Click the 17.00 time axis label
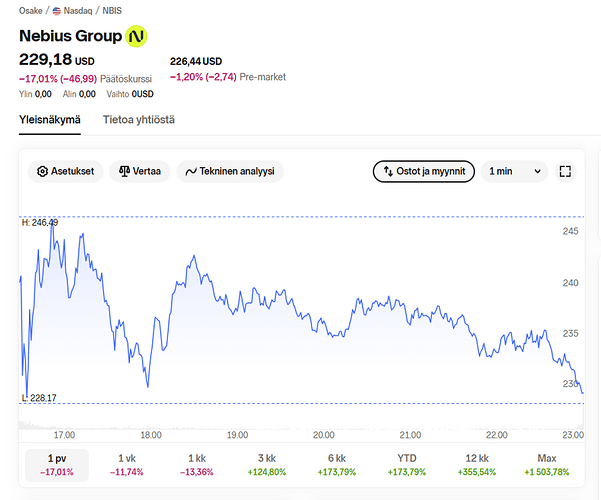 pos(64,435)
